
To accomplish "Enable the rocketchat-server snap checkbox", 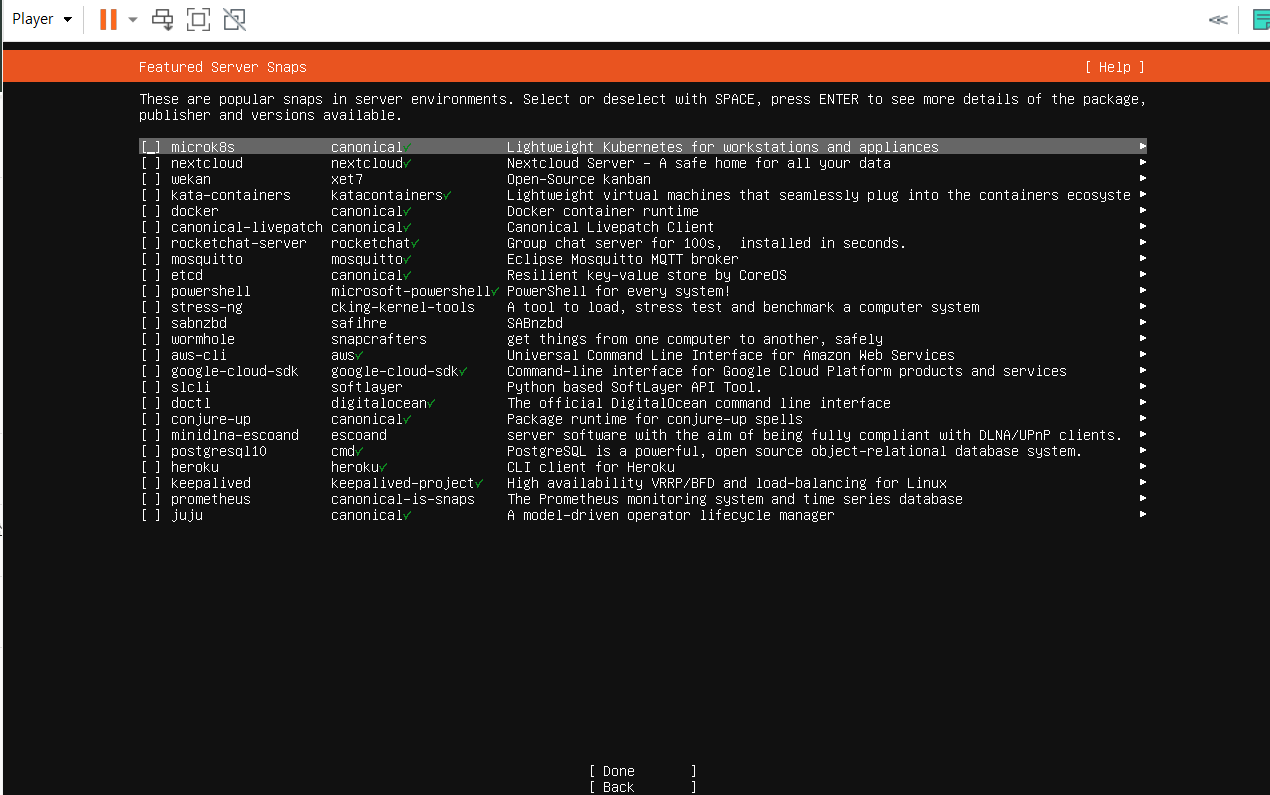I will (x=151, y=243).
